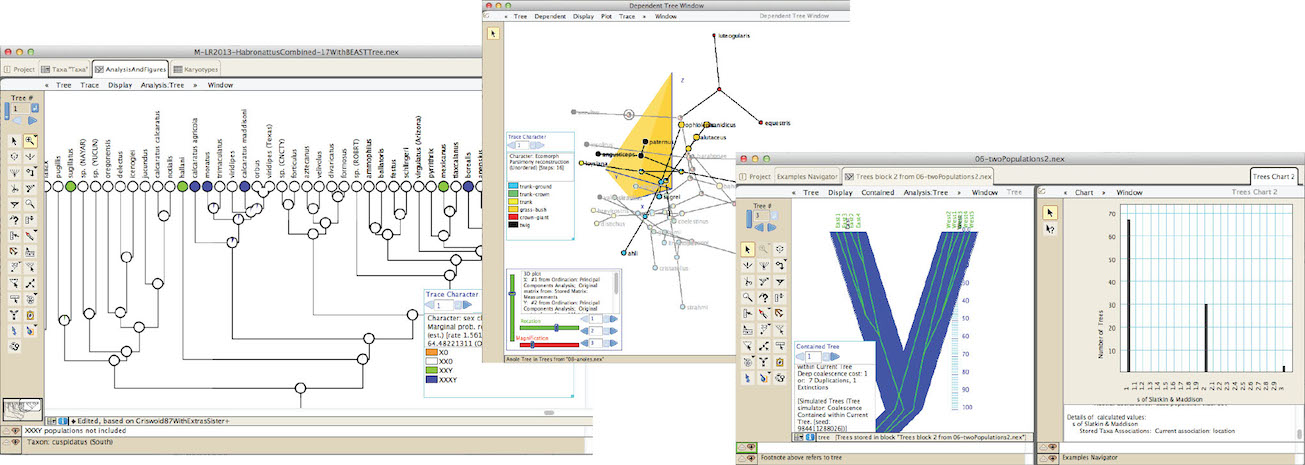The image size is (1305, 465).
Task: Select the magnifier tool in the two-populations tree palette
Action: tap(747, 297)
